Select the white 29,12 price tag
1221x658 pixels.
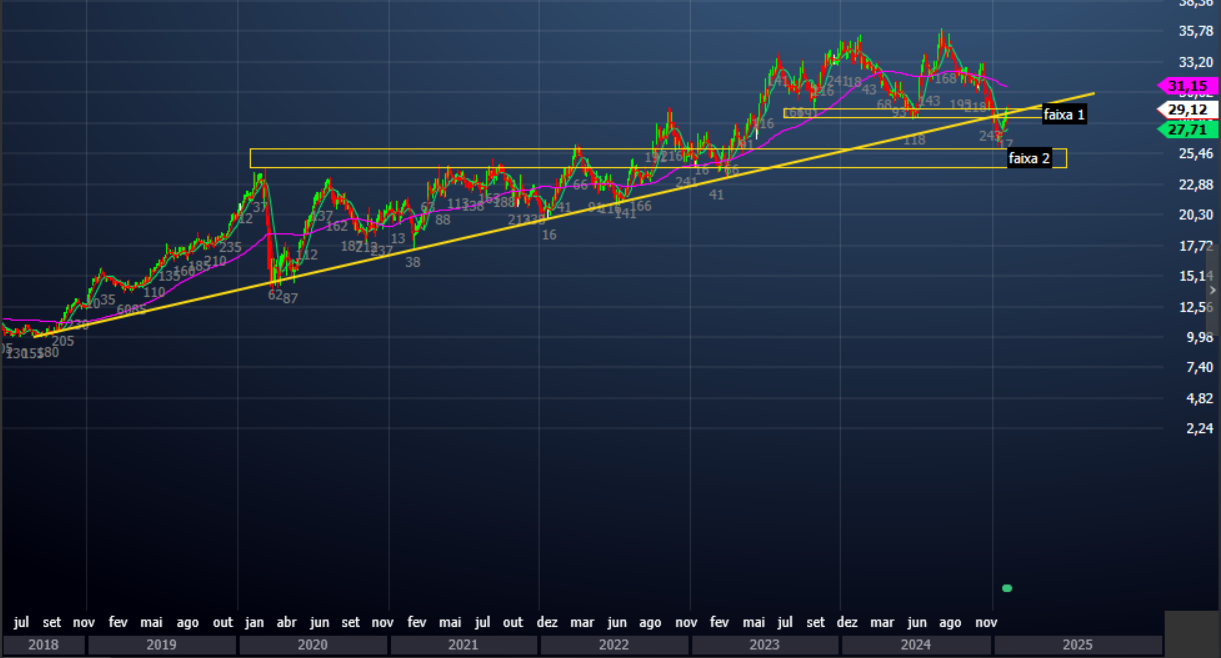(x=1190, y=109)
